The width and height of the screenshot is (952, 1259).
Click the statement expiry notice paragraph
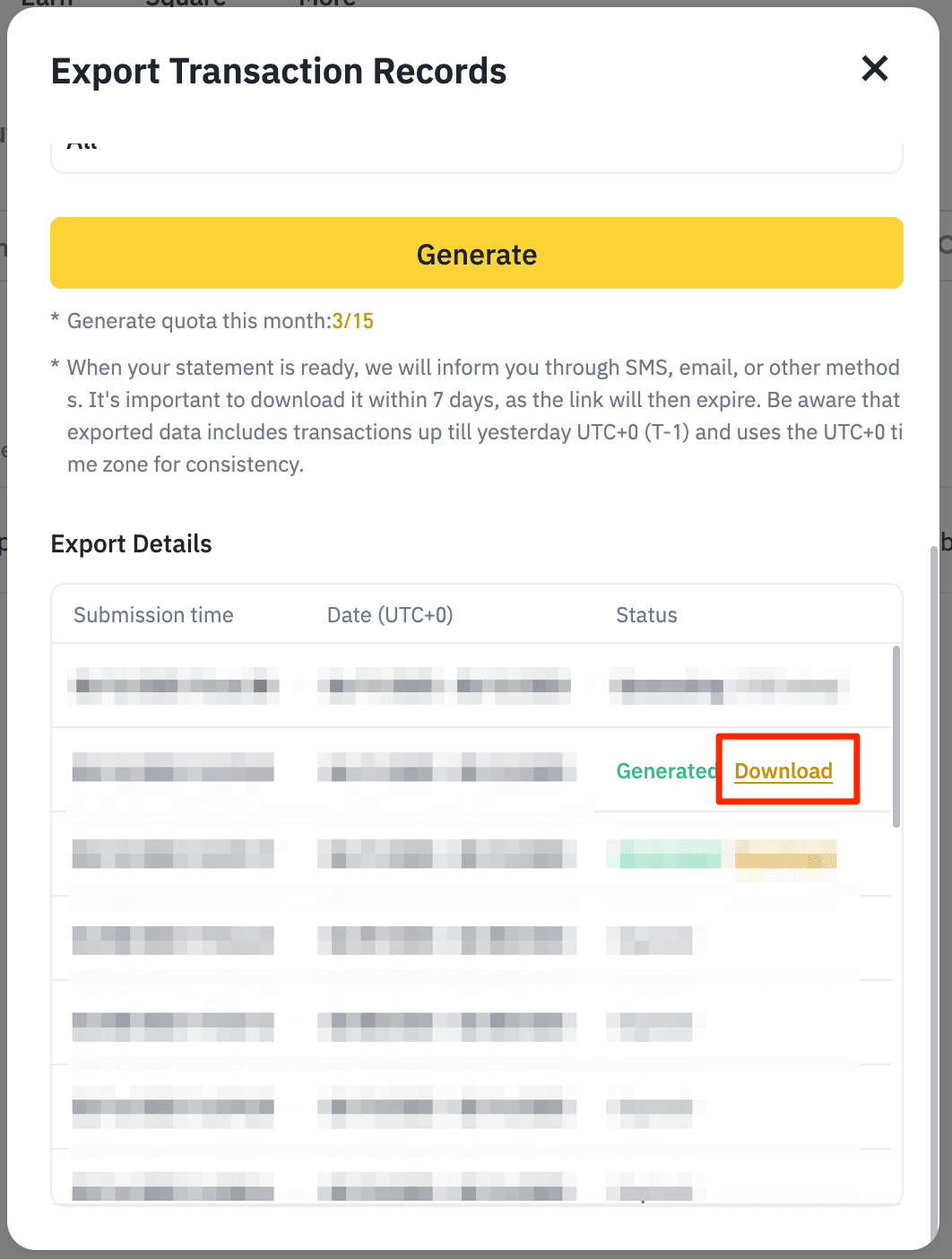coord(484,416)
